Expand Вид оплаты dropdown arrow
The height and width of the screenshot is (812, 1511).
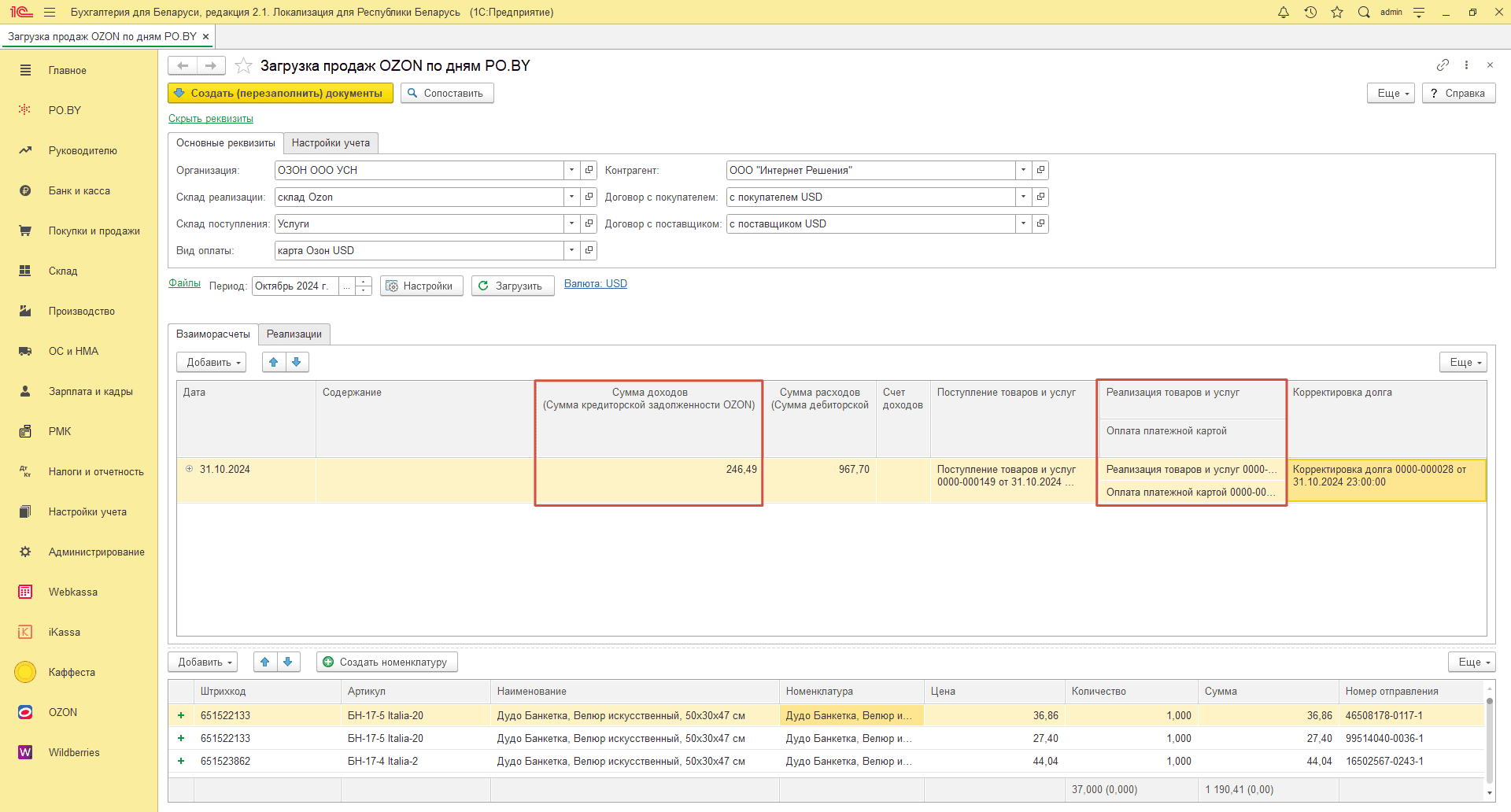pyautogui.click(x=572, y=250)
